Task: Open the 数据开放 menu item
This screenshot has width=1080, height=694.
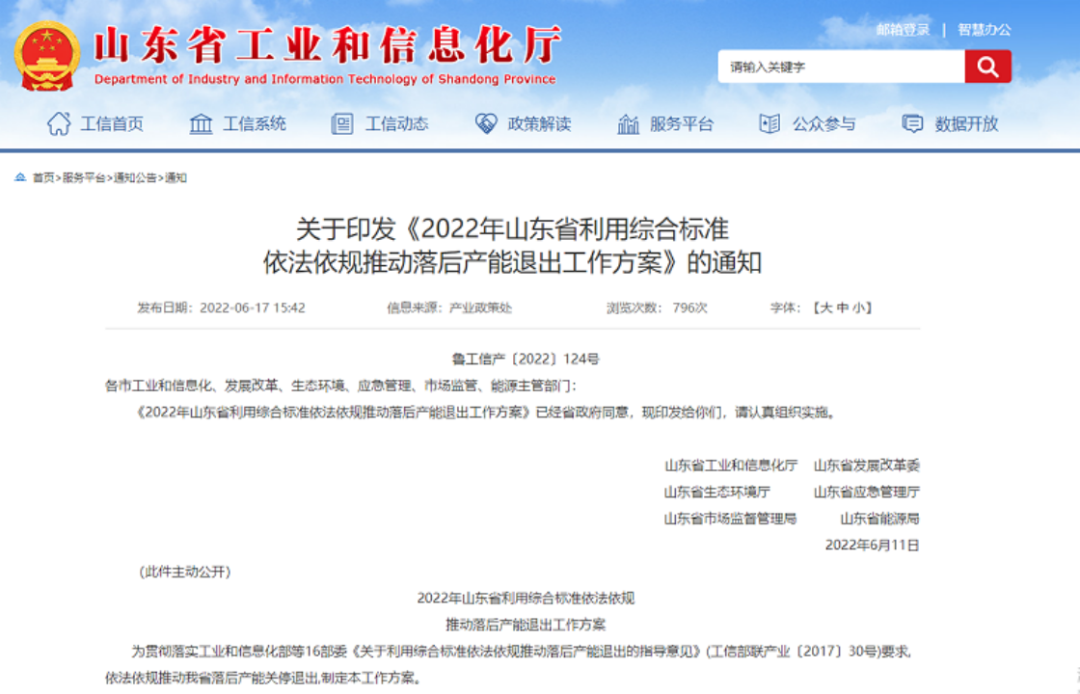Action: 966,124
